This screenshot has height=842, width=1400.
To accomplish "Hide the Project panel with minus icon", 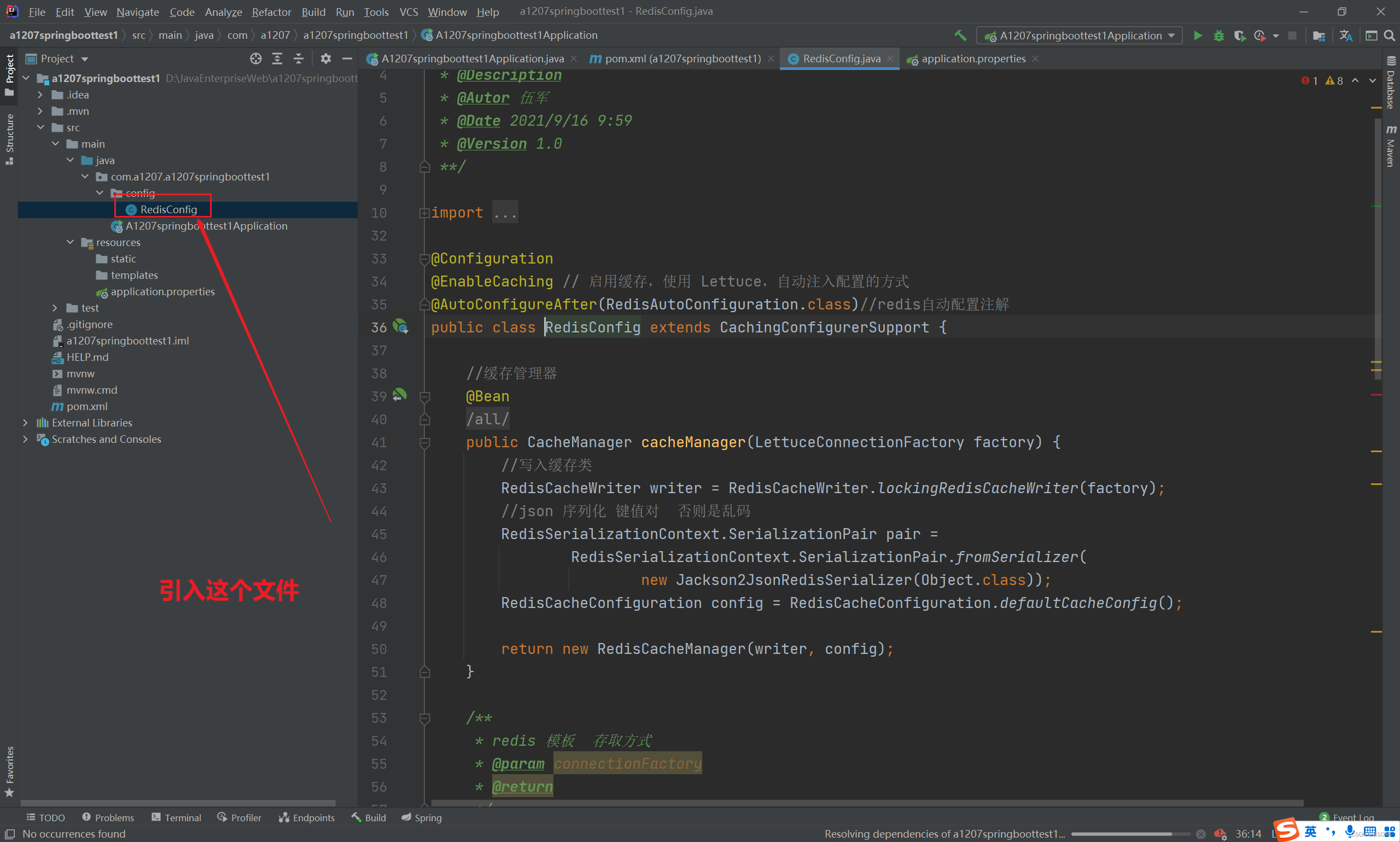I will click(347, 59).
